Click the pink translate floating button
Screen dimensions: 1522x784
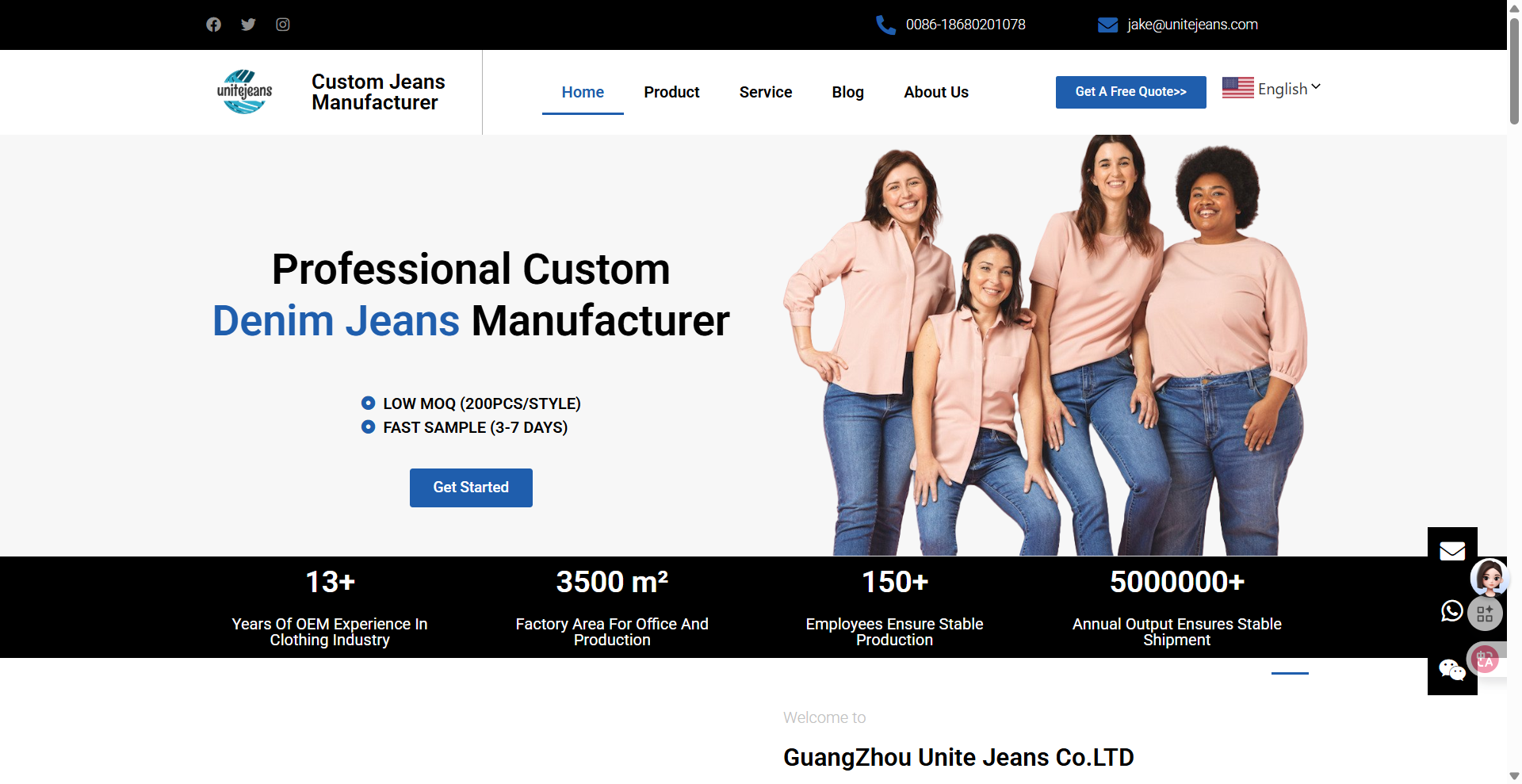pos(1485,659)
